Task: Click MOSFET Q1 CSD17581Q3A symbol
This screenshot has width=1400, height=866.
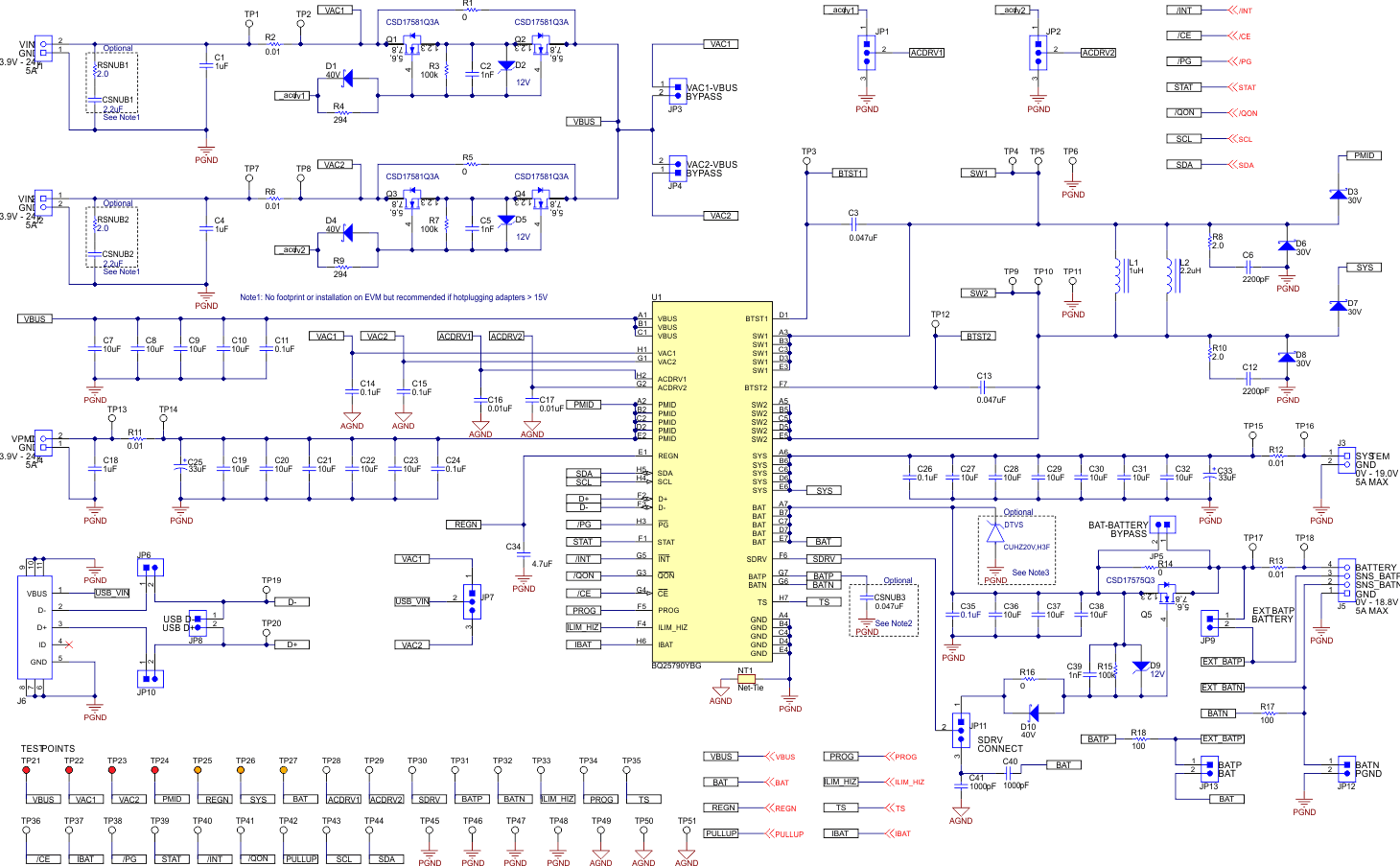Action: pos(410,43)
